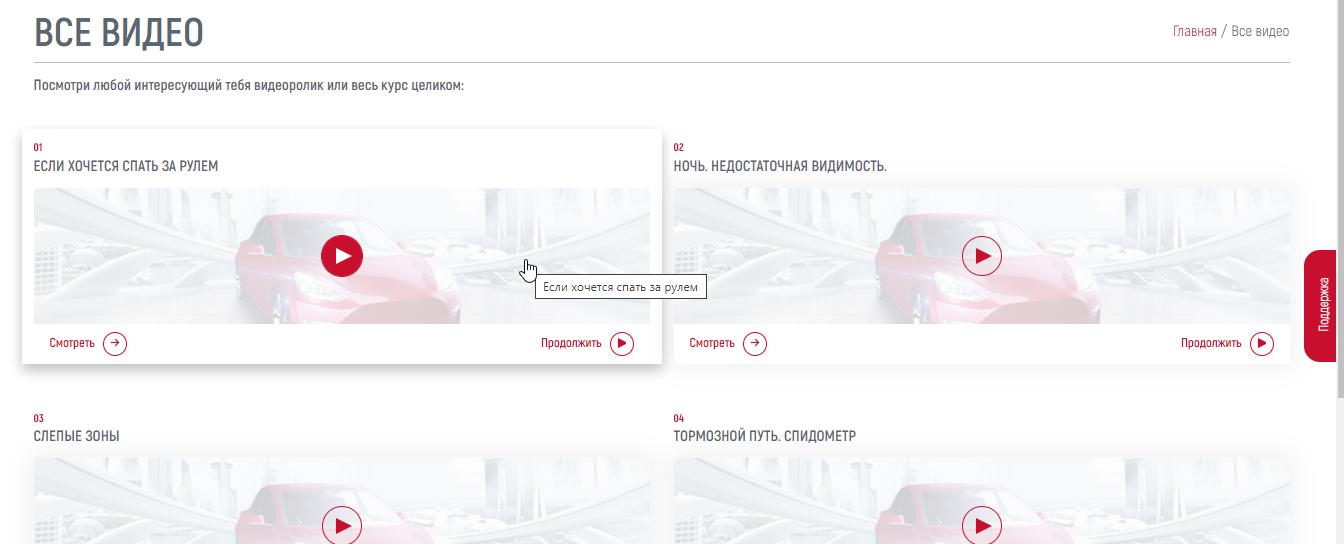Play the 'Тормозной путь. Спидометр' video

[x=982, y=525]
